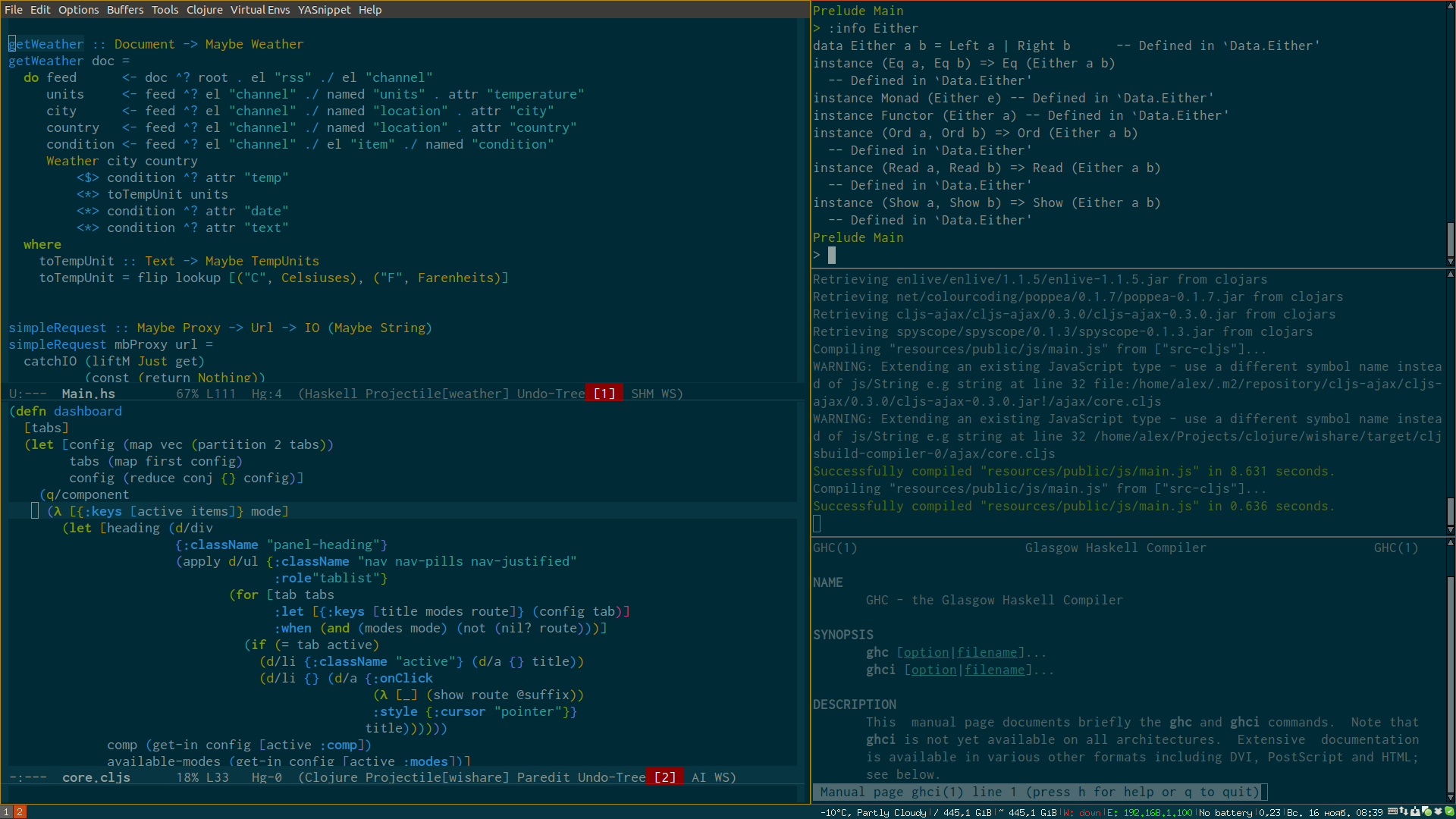Open the Clojure menu
1456x819 pixels.
[204, 10]
